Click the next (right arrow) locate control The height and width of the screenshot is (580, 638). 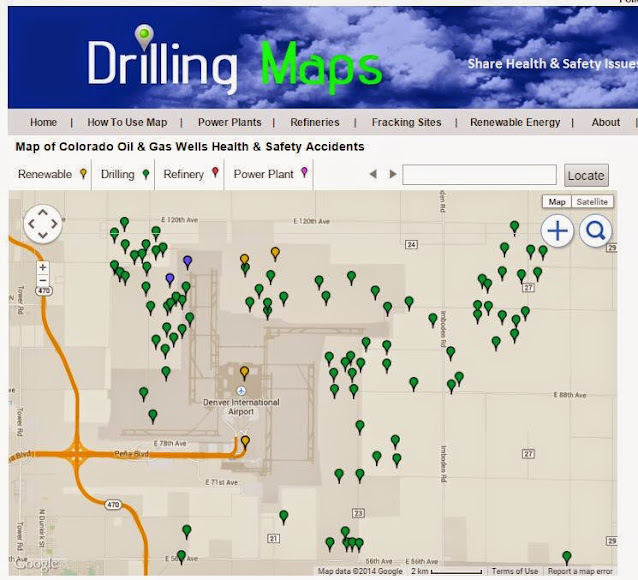tap(392, 174)
